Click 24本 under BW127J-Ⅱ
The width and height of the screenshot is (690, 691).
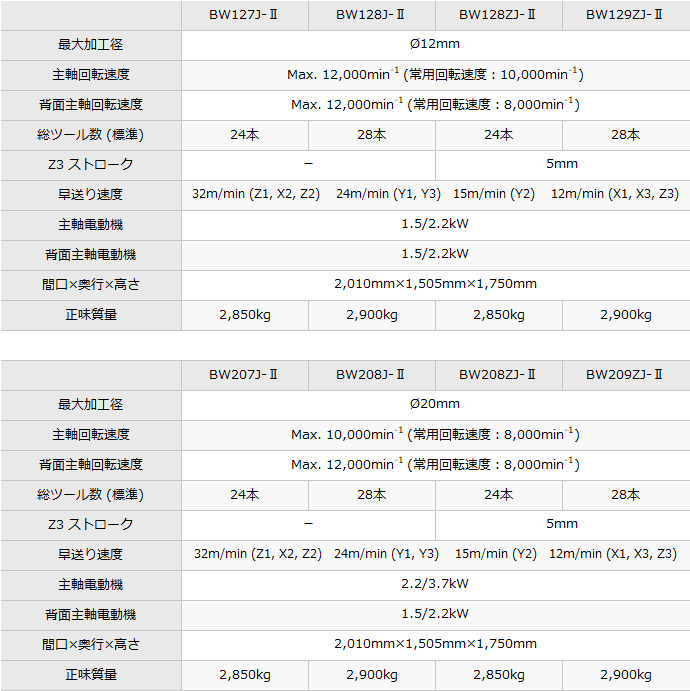245,135
